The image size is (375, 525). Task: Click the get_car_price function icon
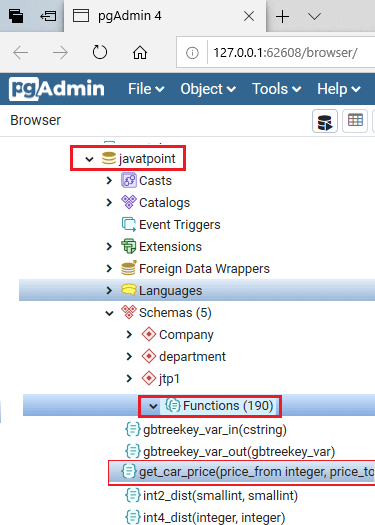129,471
